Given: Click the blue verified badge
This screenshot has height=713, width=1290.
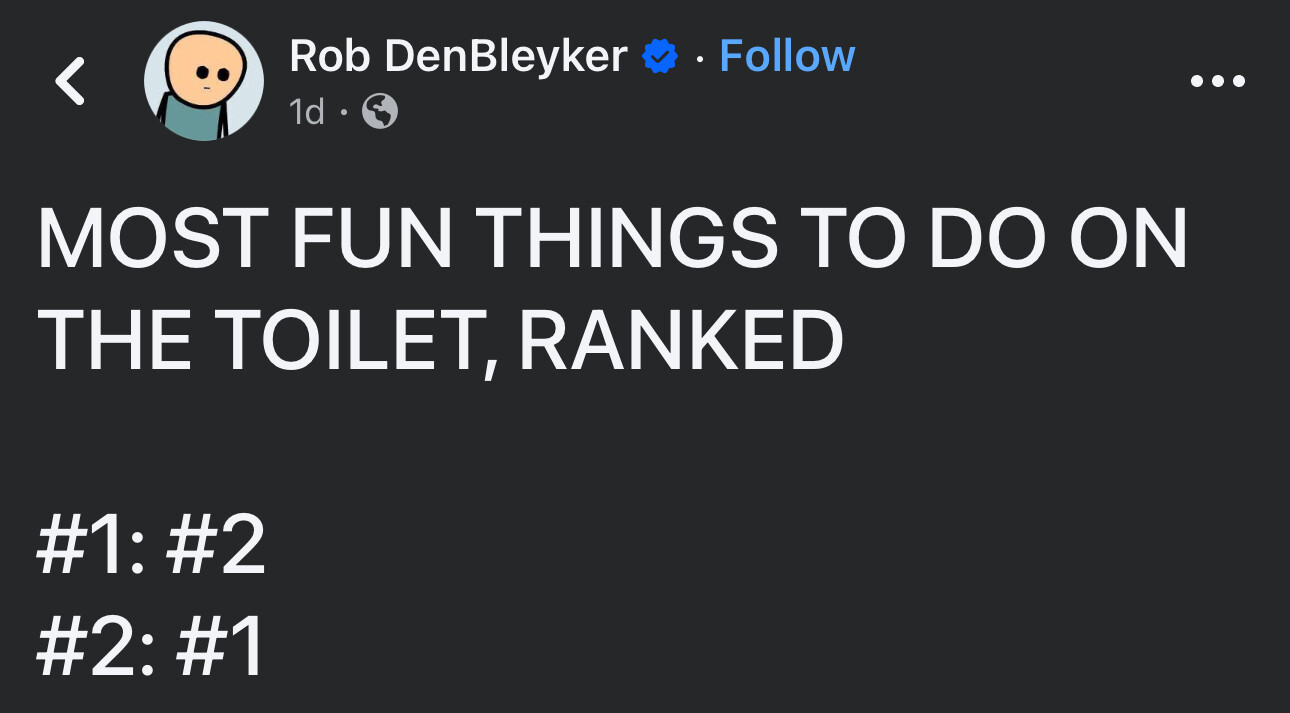Looking at the screenshot, I should (658, 57).
